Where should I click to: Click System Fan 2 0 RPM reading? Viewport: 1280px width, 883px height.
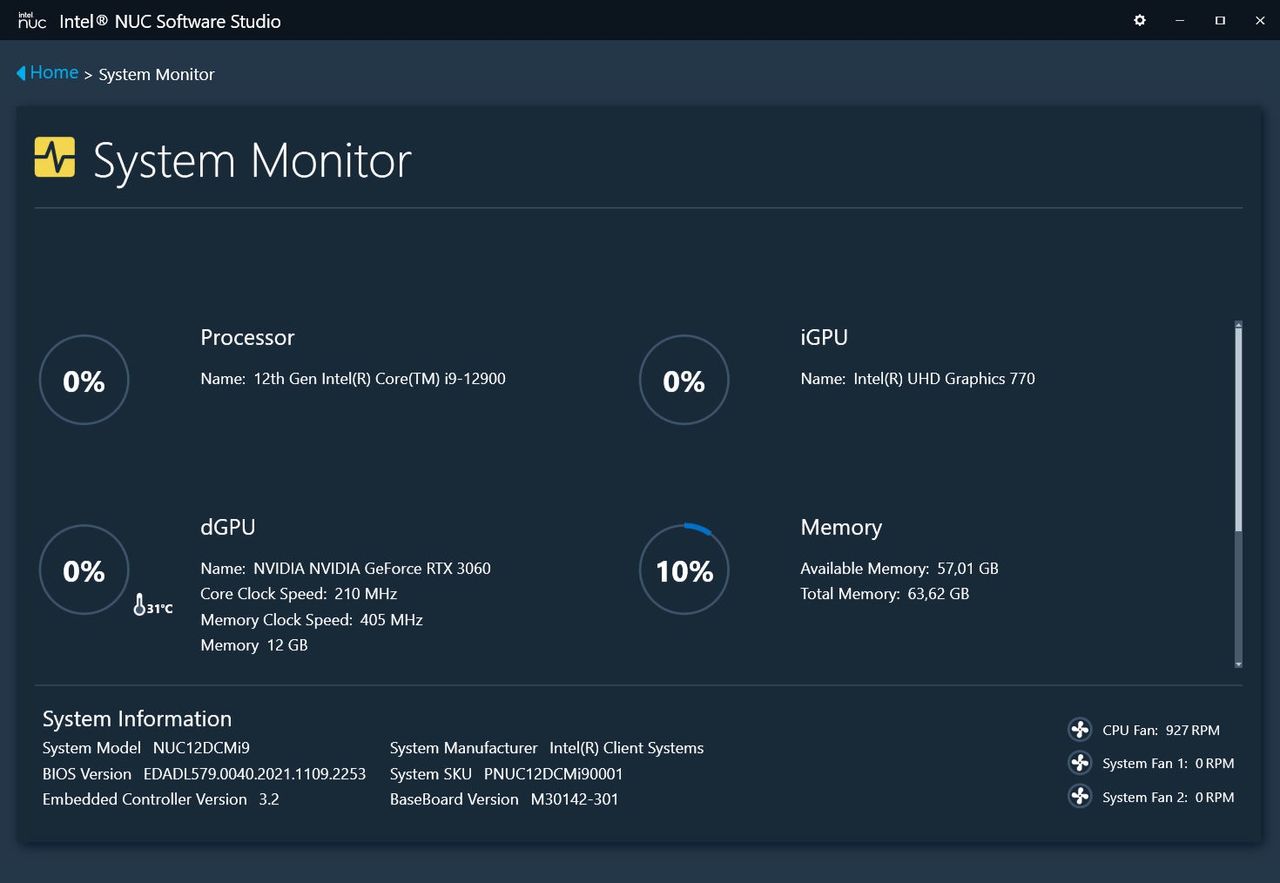coord(1168,797)
